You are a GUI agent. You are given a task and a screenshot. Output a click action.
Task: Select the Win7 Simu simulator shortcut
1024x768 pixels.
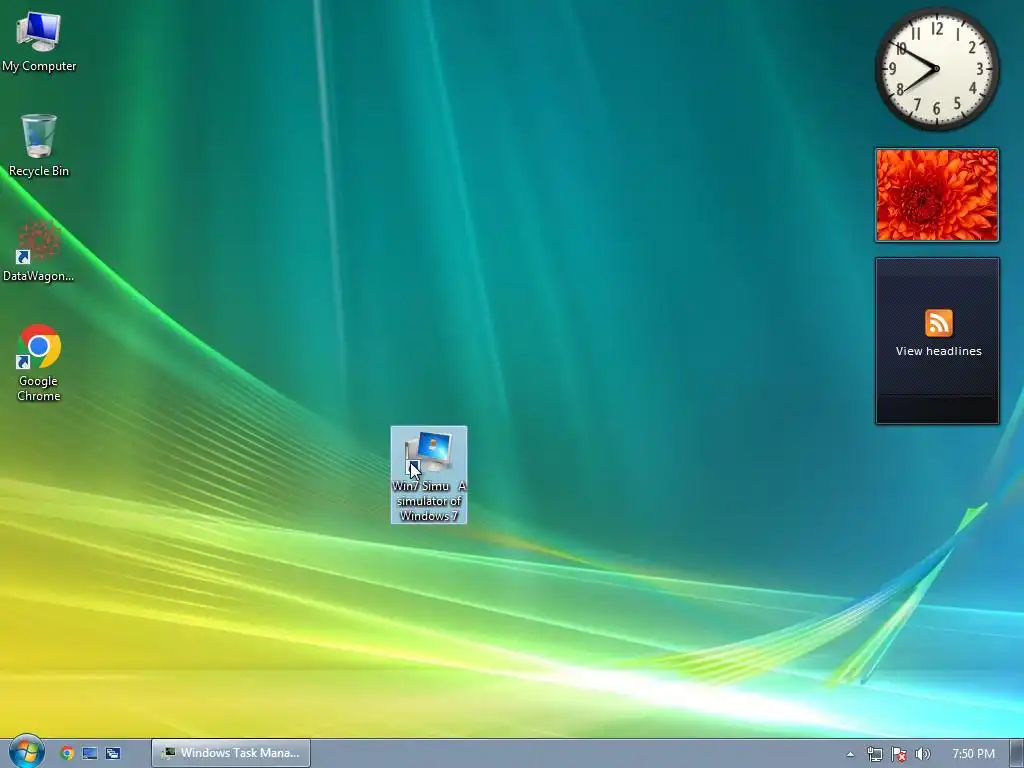[x=429, y=475]
